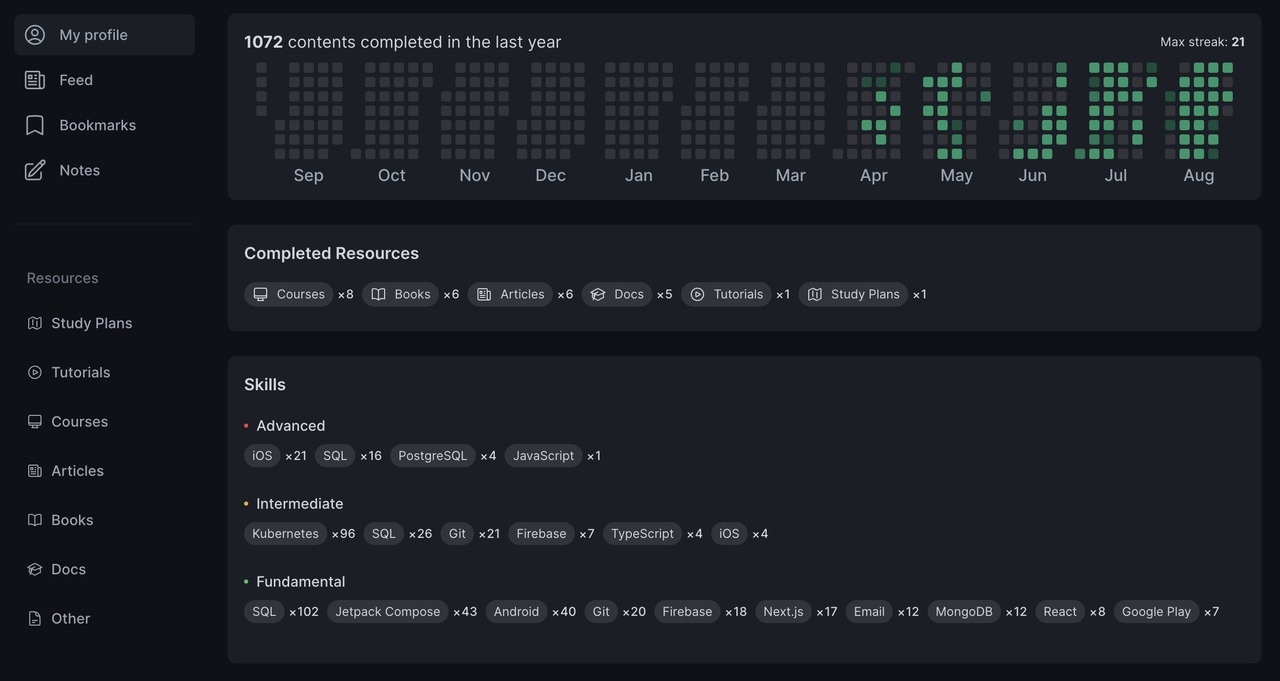This screenshot has height=681, width=1280.
Task: Select the PostgreSQL skill tag
Action: coord(433,456)
